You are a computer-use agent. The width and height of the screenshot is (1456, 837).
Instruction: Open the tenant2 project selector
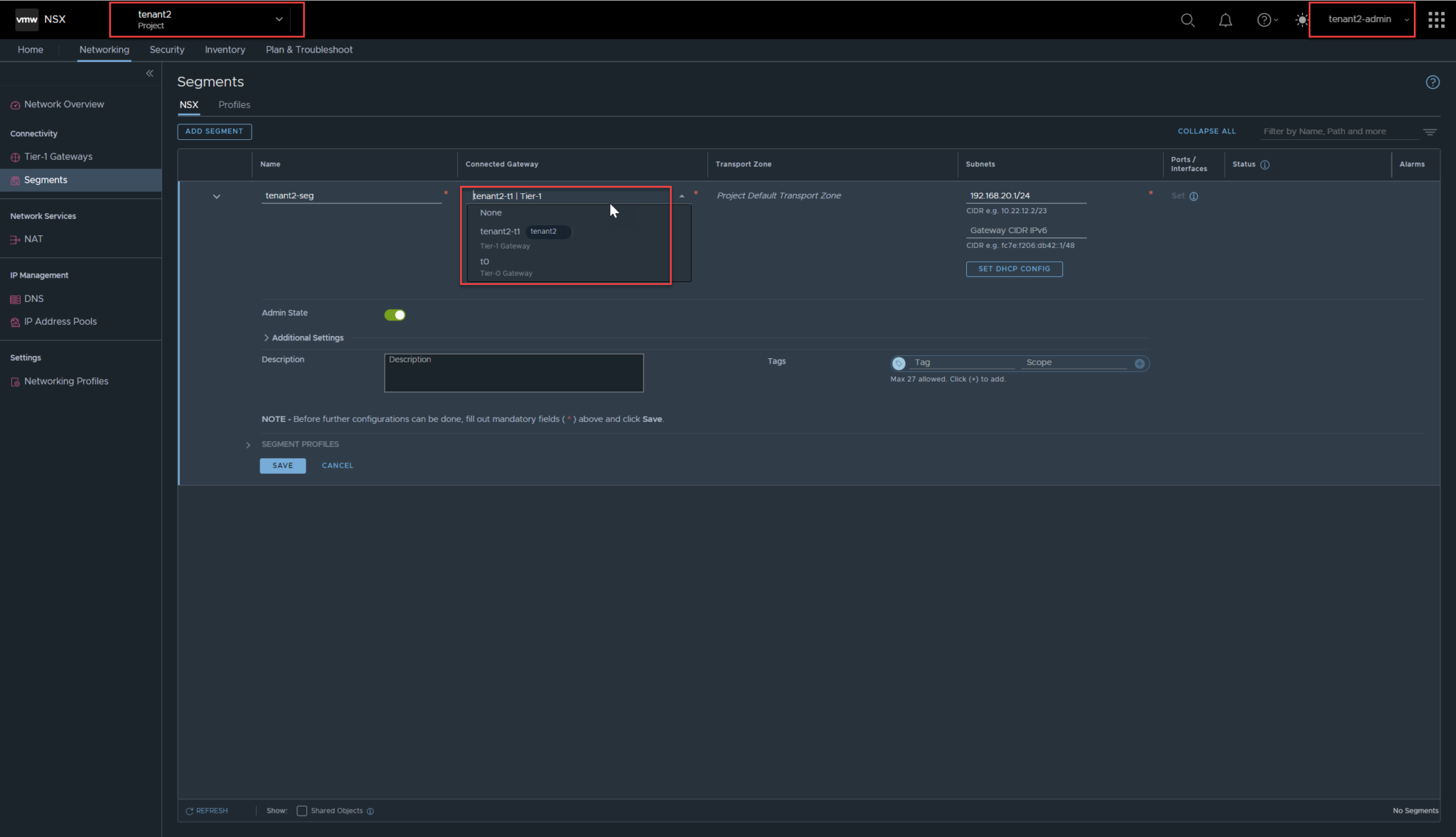(207, 19)
